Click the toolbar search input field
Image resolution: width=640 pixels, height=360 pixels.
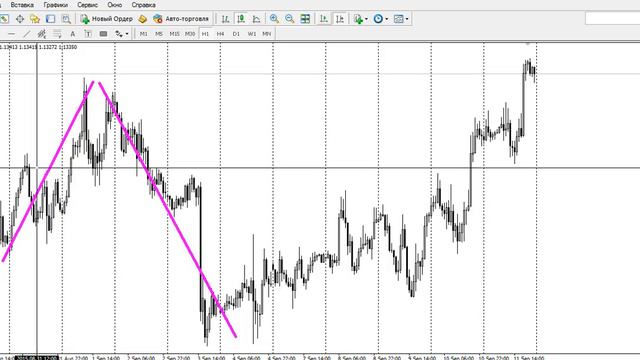pyautogui.click(x=612, y=18)
